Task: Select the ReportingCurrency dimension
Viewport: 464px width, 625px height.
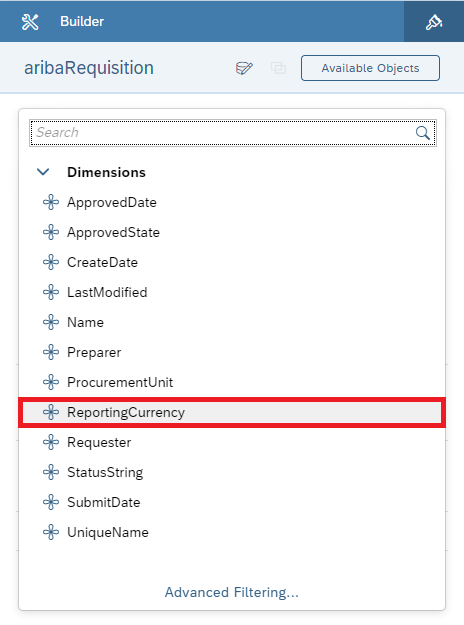Action: (232, 412)
